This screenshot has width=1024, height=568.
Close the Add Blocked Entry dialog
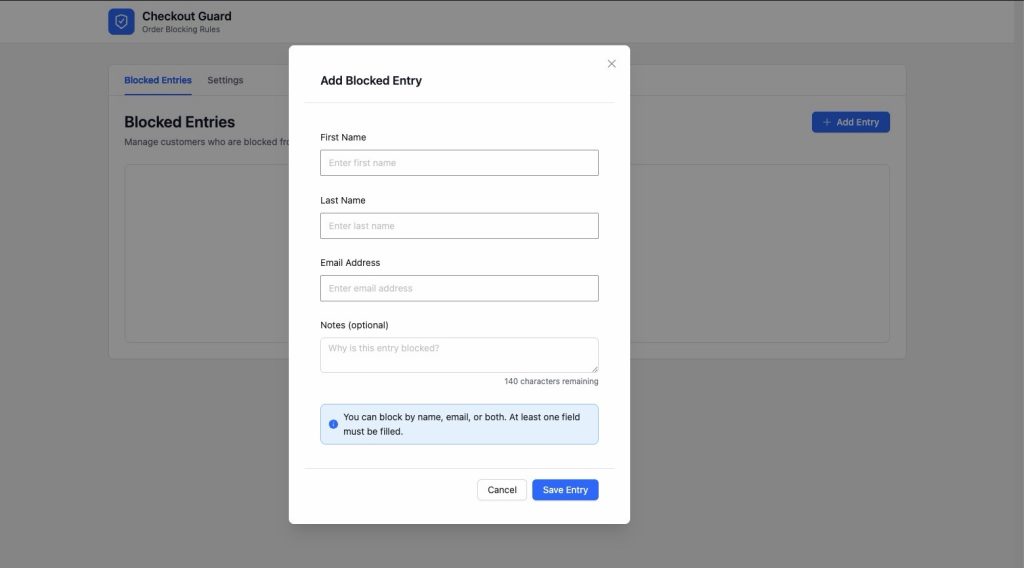point(611,63)
